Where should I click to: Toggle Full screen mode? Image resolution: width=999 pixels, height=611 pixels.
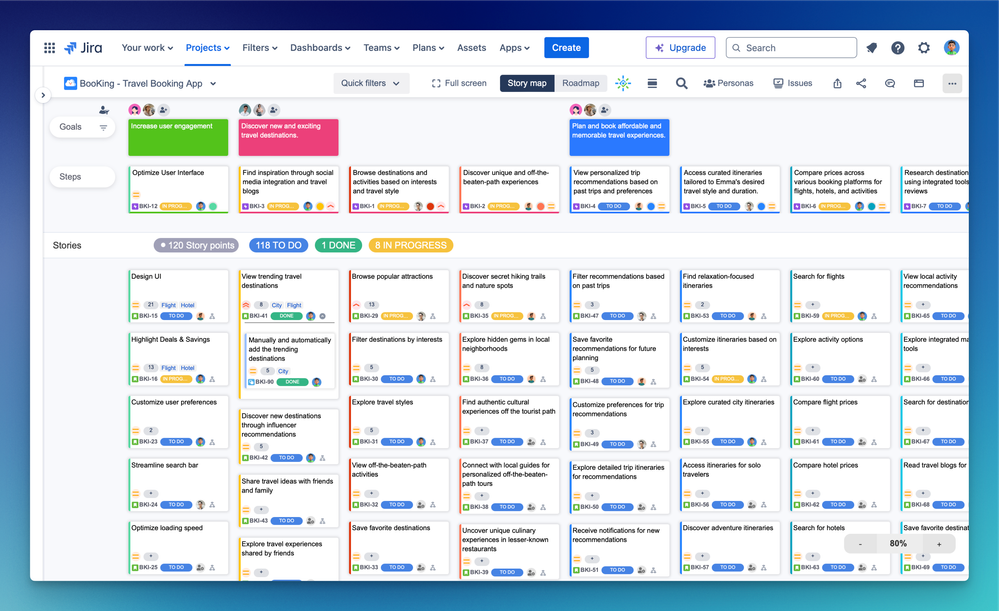(x=459, y=83)
